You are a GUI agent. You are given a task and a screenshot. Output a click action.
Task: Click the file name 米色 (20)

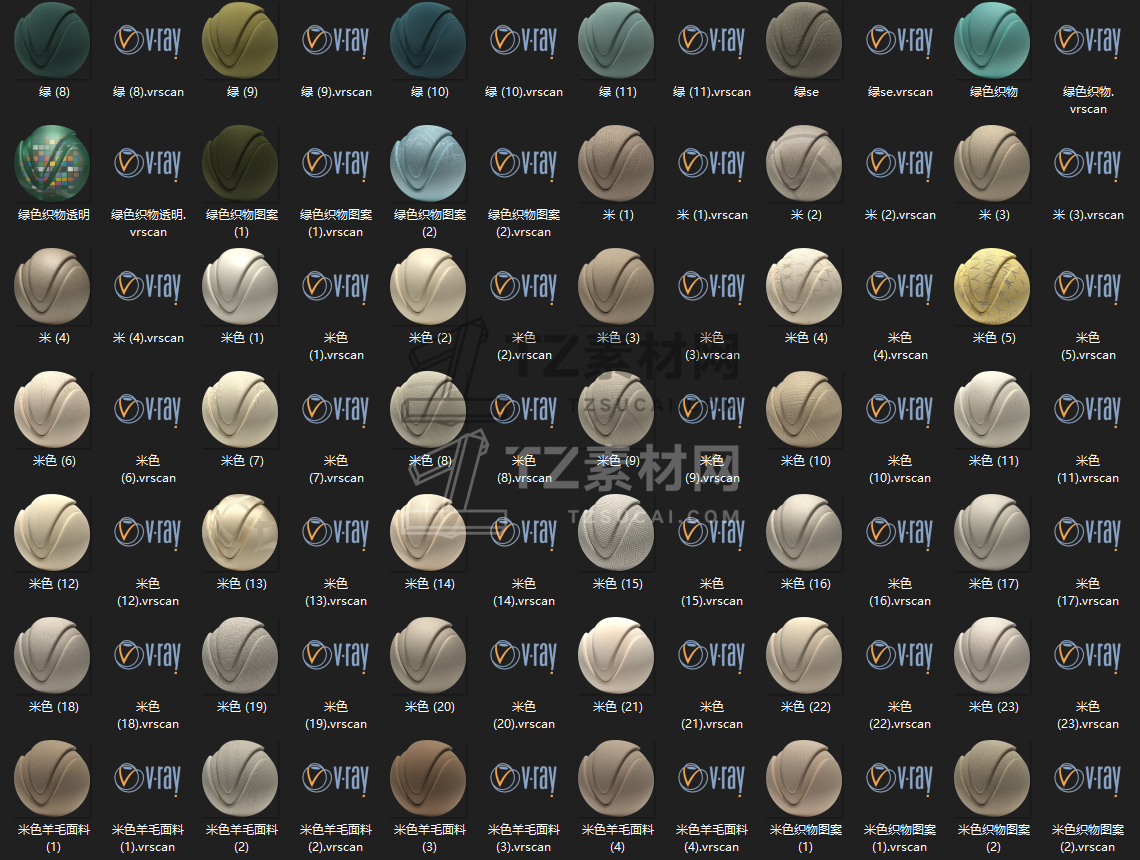(429, 706)
